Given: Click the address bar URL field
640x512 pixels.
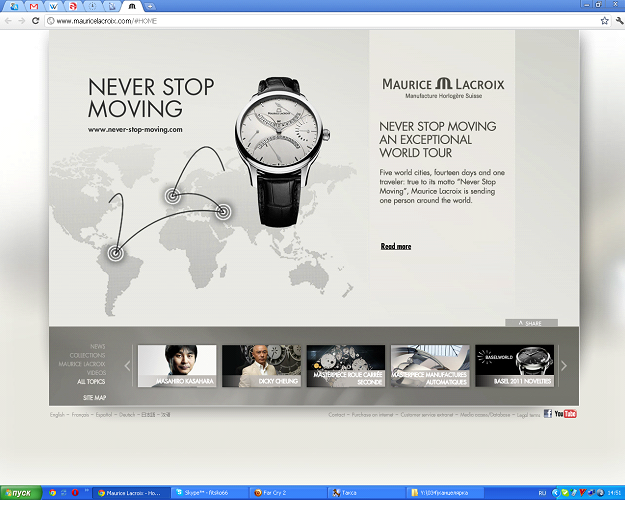Looking at the screenshot, I should pos(300,20).
